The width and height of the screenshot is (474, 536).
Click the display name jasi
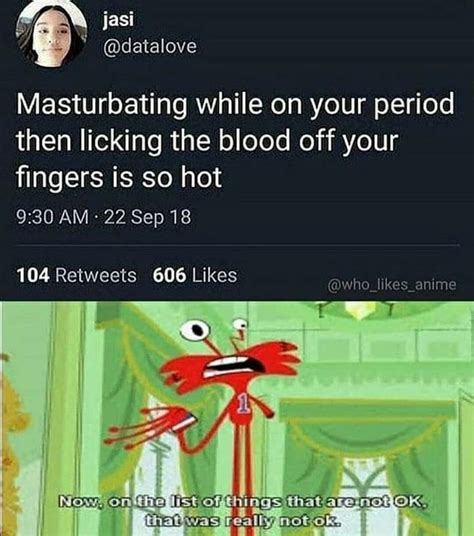pos(118,20)
